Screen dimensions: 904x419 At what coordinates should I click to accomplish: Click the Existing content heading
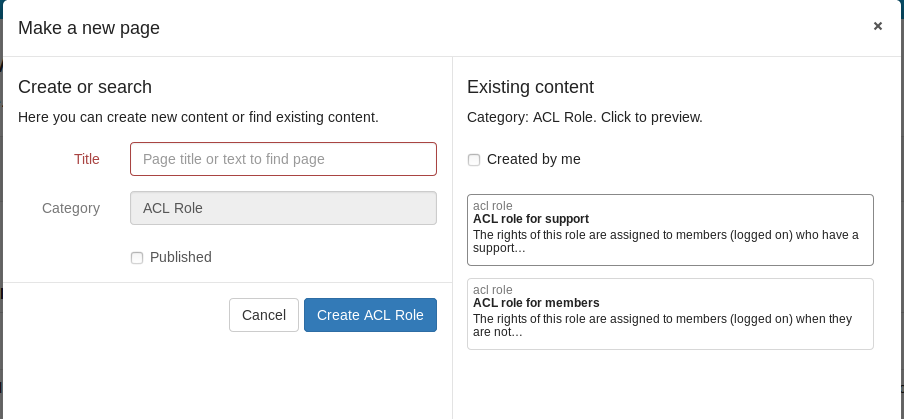click(x=530, y=87)
